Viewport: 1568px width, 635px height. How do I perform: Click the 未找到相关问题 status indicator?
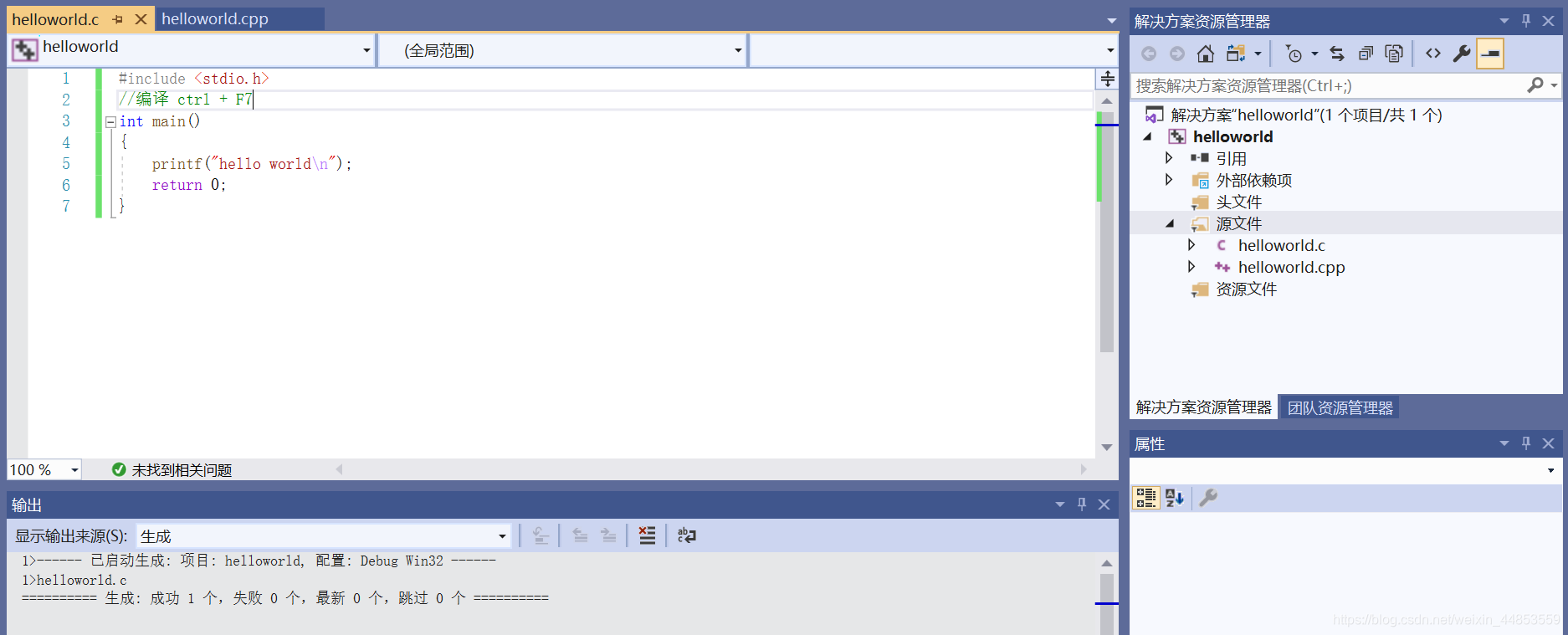click(x=172, y=470)
